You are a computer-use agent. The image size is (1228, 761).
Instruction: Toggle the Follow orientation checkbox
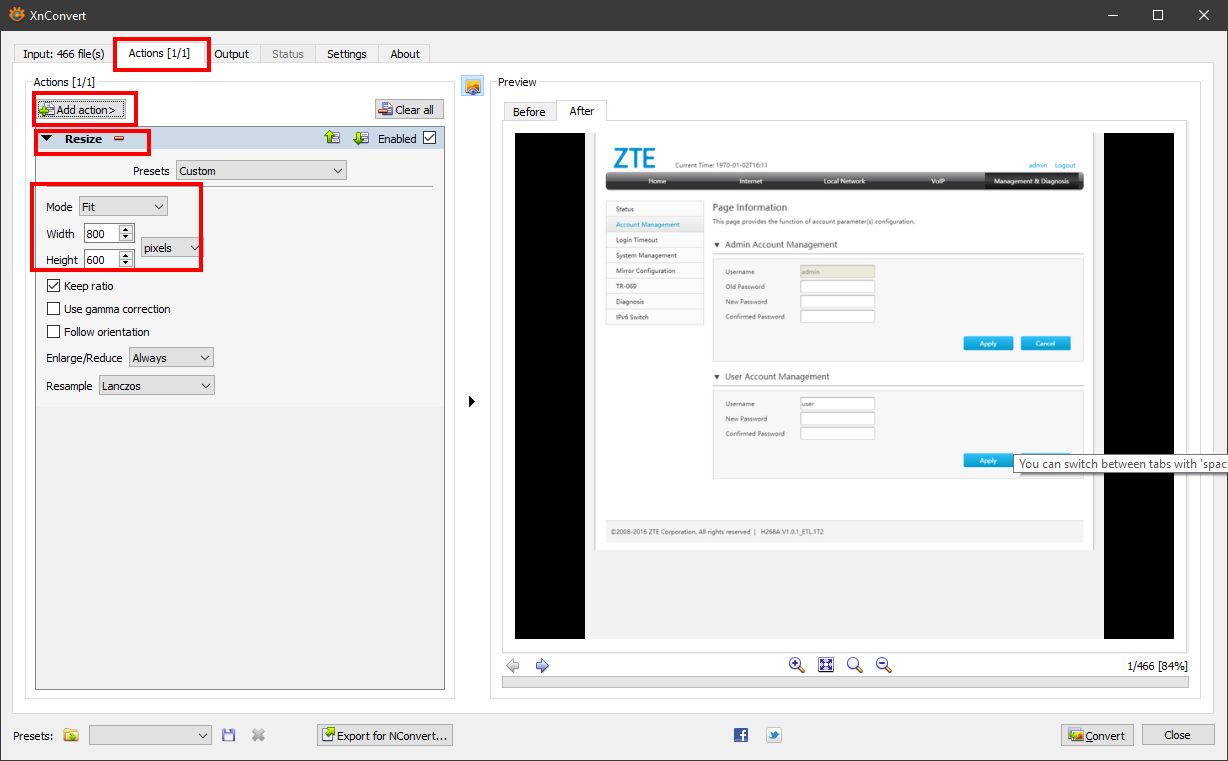54,332
